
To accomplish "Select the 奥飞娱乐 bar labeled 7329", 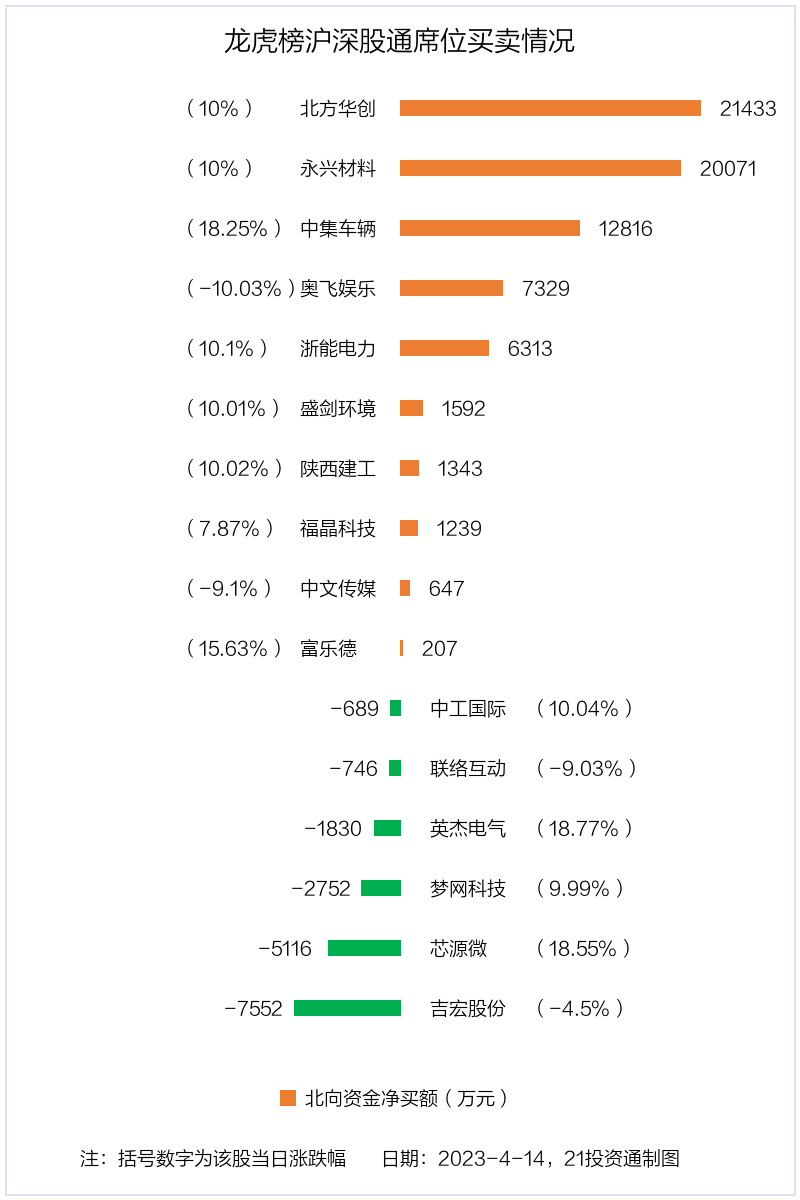I will pyautogui.click(x=451, y=288).
